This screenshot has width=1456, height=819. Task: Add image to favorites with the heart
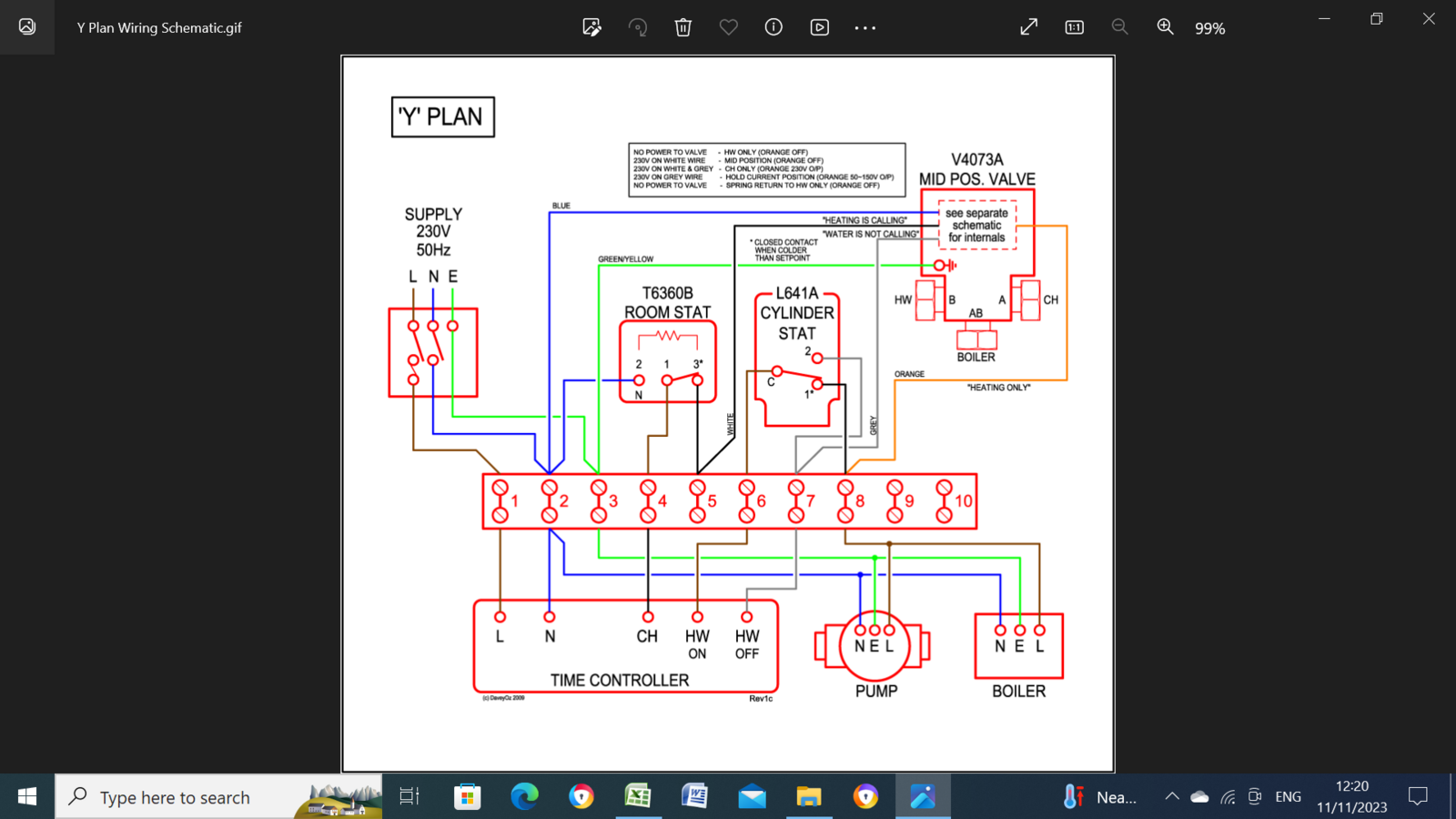[728, 27]
